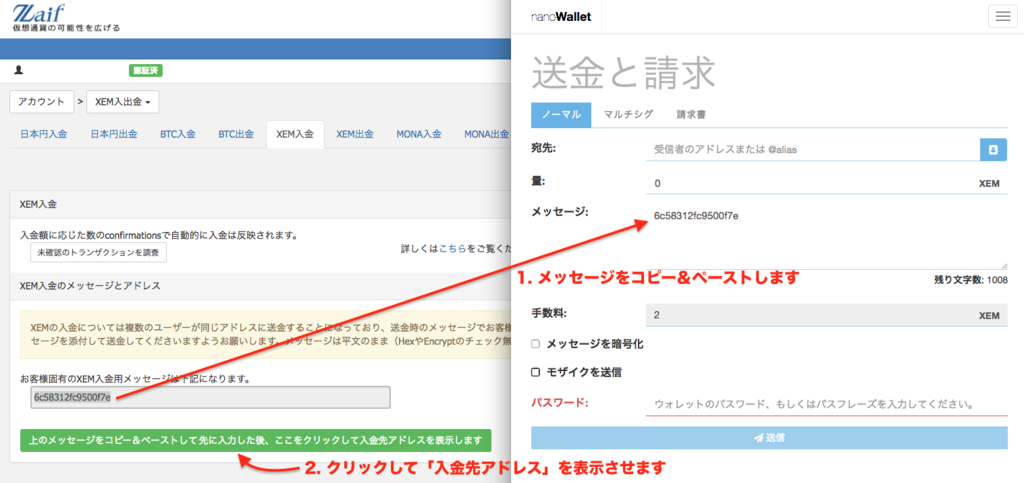Select the 請求書 tab in nanoWallet
The height and width of the screenshot is (483, 1024).
pyautogui.click(x=691, y=114)
